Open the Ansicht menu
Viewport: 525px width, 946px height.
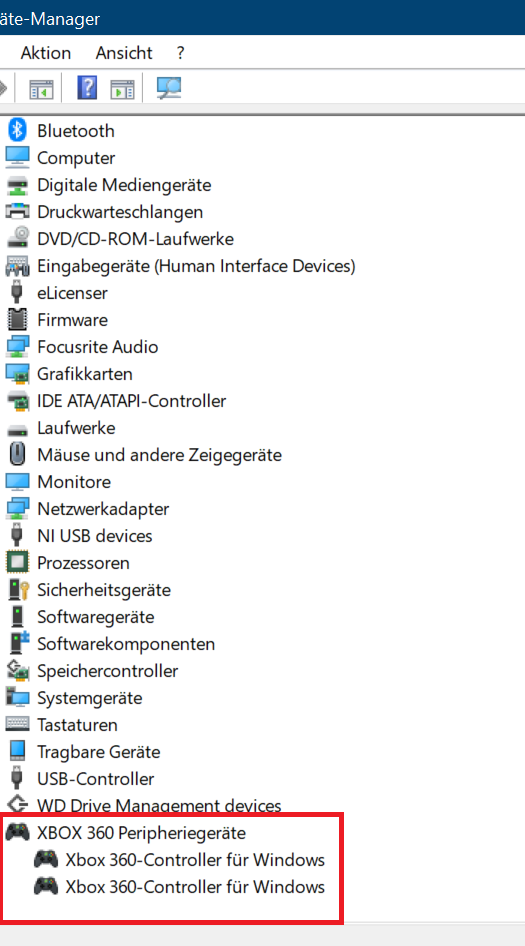coord(124,53)
